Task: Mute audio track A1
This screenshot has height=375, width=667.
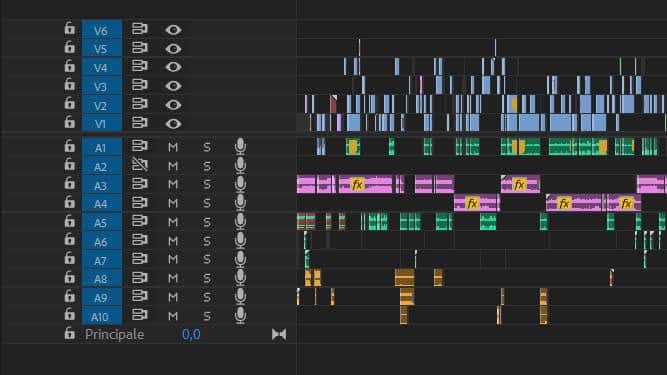Action: pyautogui.click(x=173, y=147)
